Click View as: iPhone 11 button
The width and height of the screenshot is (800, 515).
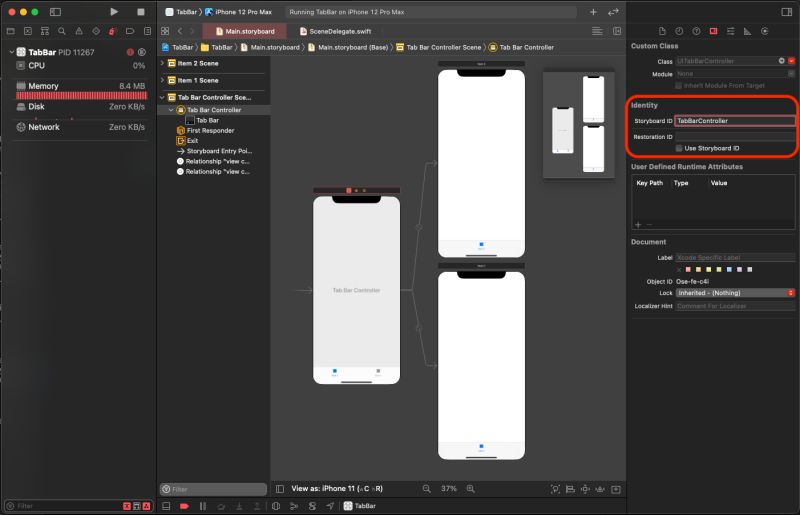337,488
